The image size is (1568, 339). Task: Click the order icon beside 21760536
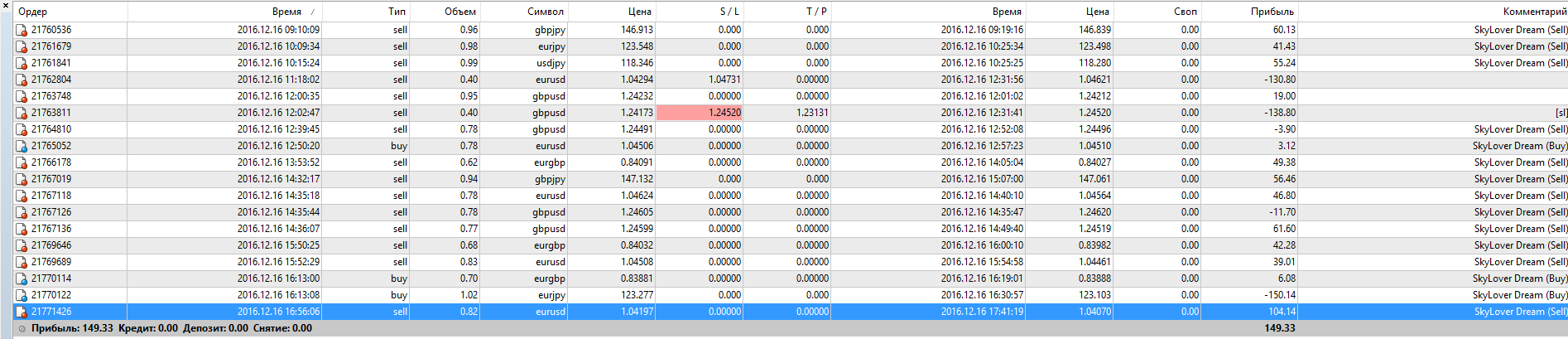click(22, 30)
